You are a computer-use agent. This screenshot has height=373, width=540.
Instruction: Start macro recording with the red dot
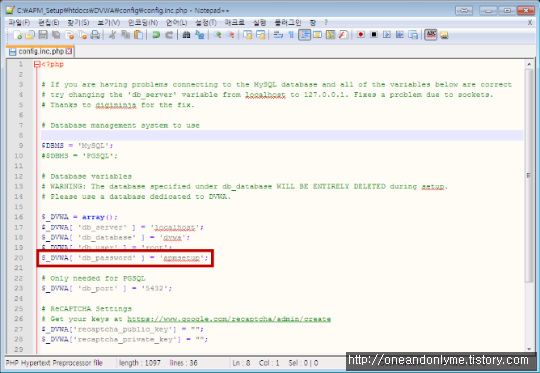pos(361,35)
